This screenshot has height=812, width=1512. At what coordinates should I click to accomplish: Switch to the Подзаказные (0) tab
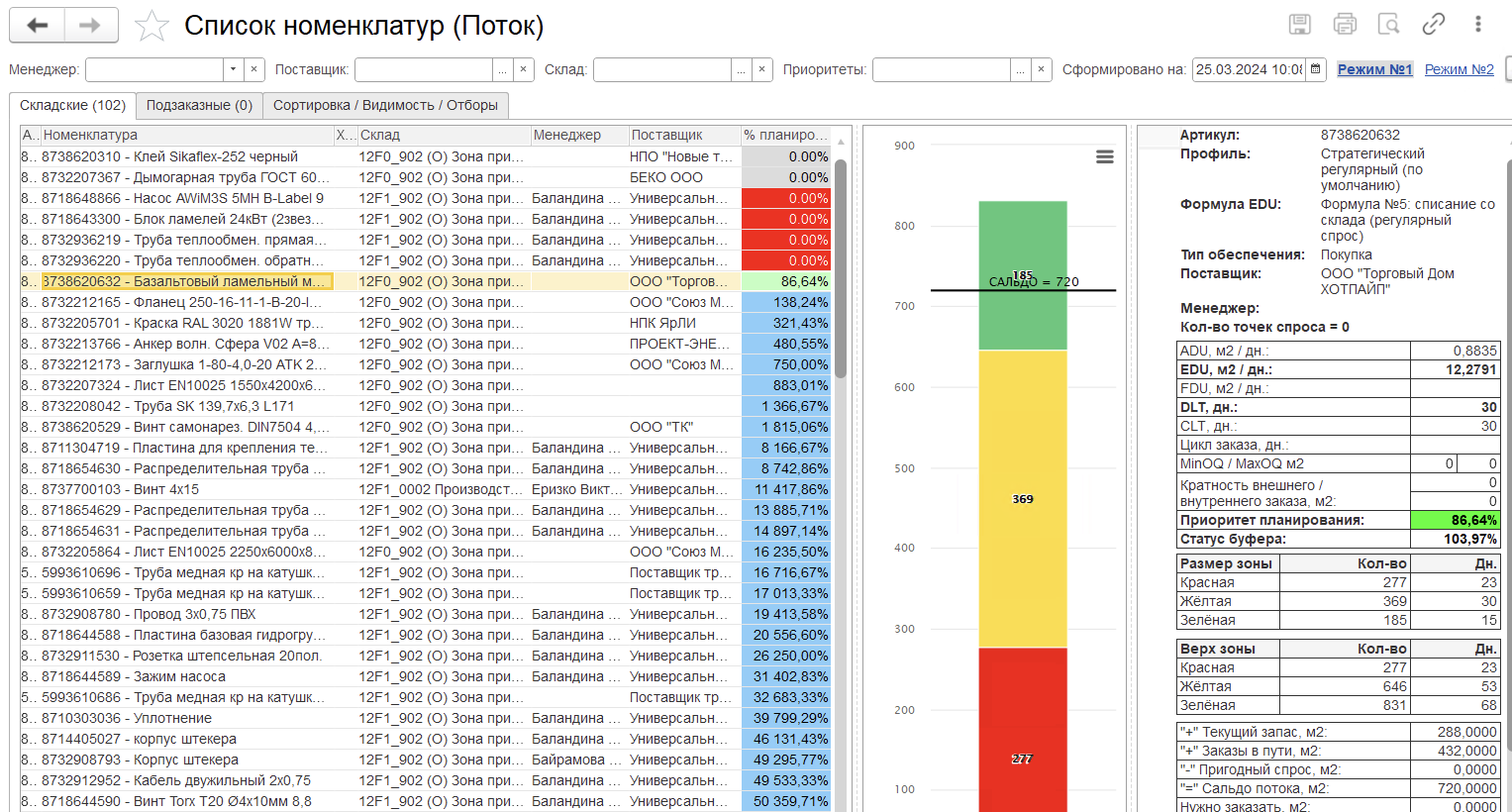click(x=199, y=105)
